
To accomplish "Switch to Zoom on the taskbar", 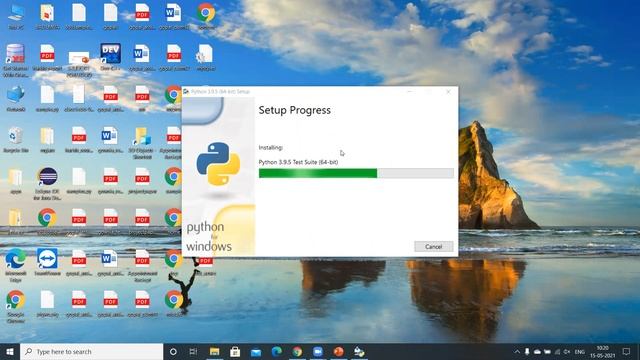I will (x=318, y=351).
